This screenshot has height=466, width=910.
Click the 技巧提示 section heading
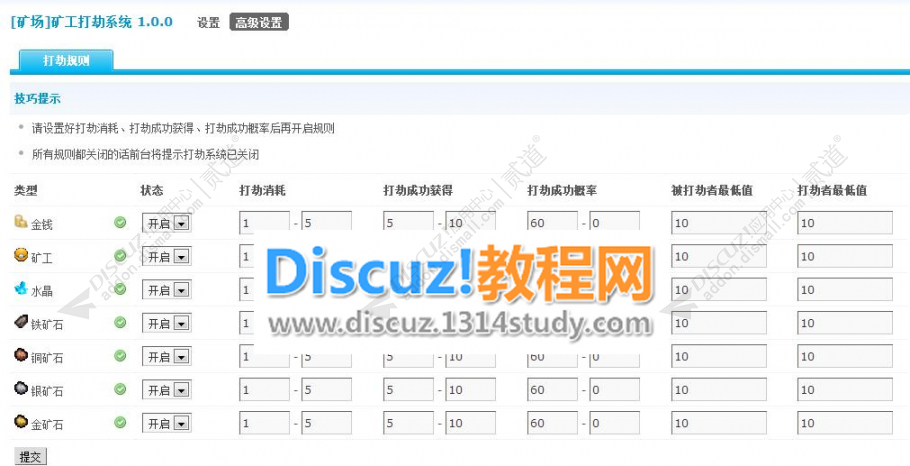point(37,99)
